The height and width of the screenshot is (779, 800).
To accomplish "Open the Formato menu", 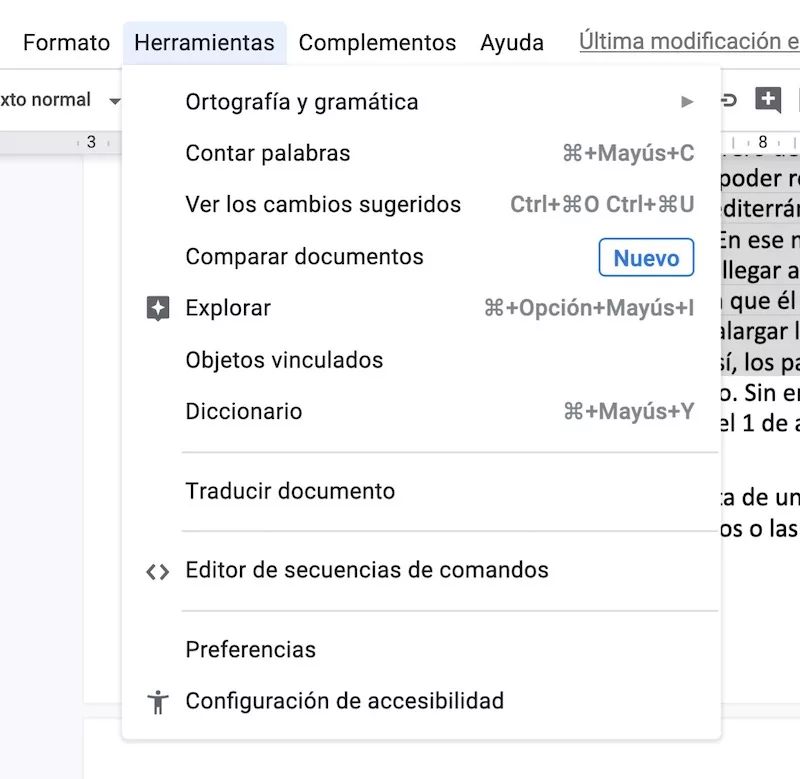I will pyautogui.click(x=66, y=43).
